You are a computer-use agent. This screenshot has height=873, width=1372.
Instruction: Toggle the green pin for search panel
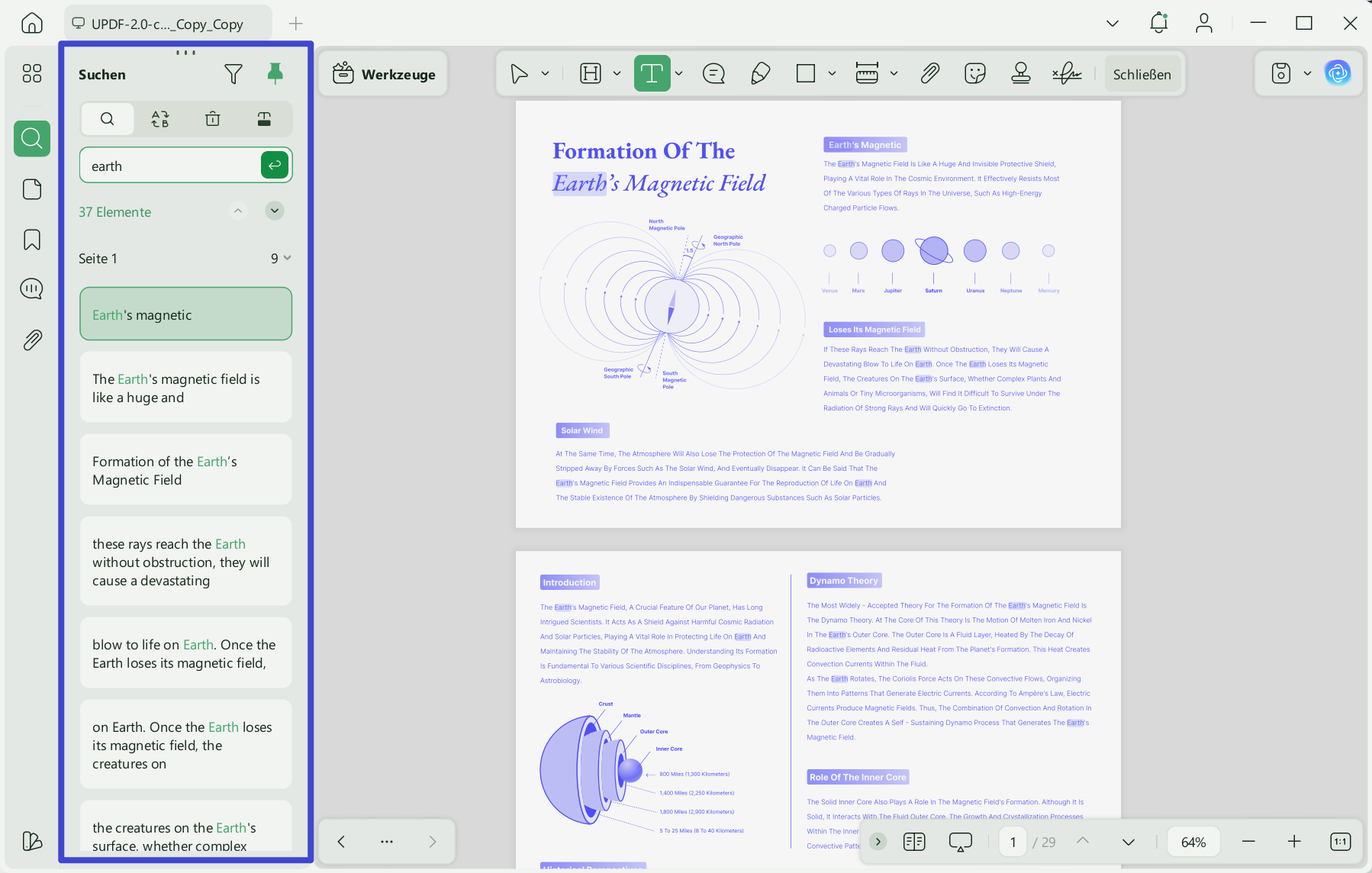pyautogui.click(x=275, y=74)
